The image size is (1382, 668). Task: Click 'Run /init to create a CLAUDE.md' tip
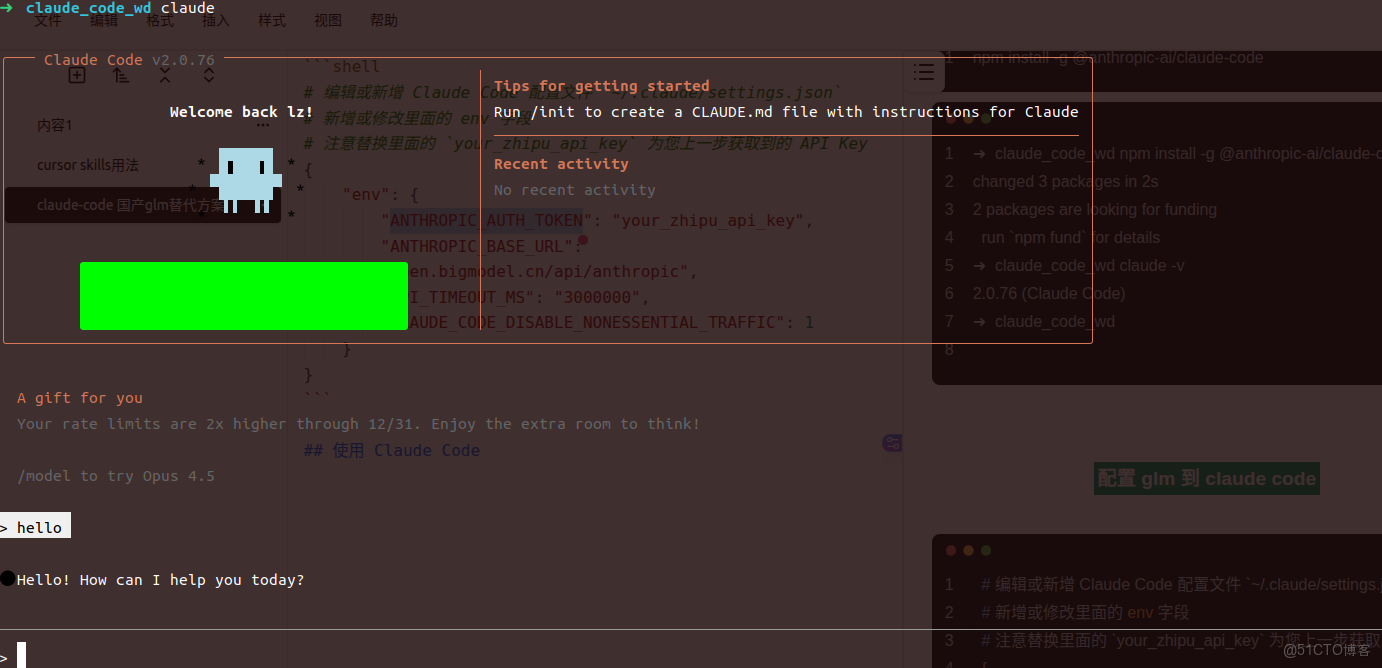[786, 112]
